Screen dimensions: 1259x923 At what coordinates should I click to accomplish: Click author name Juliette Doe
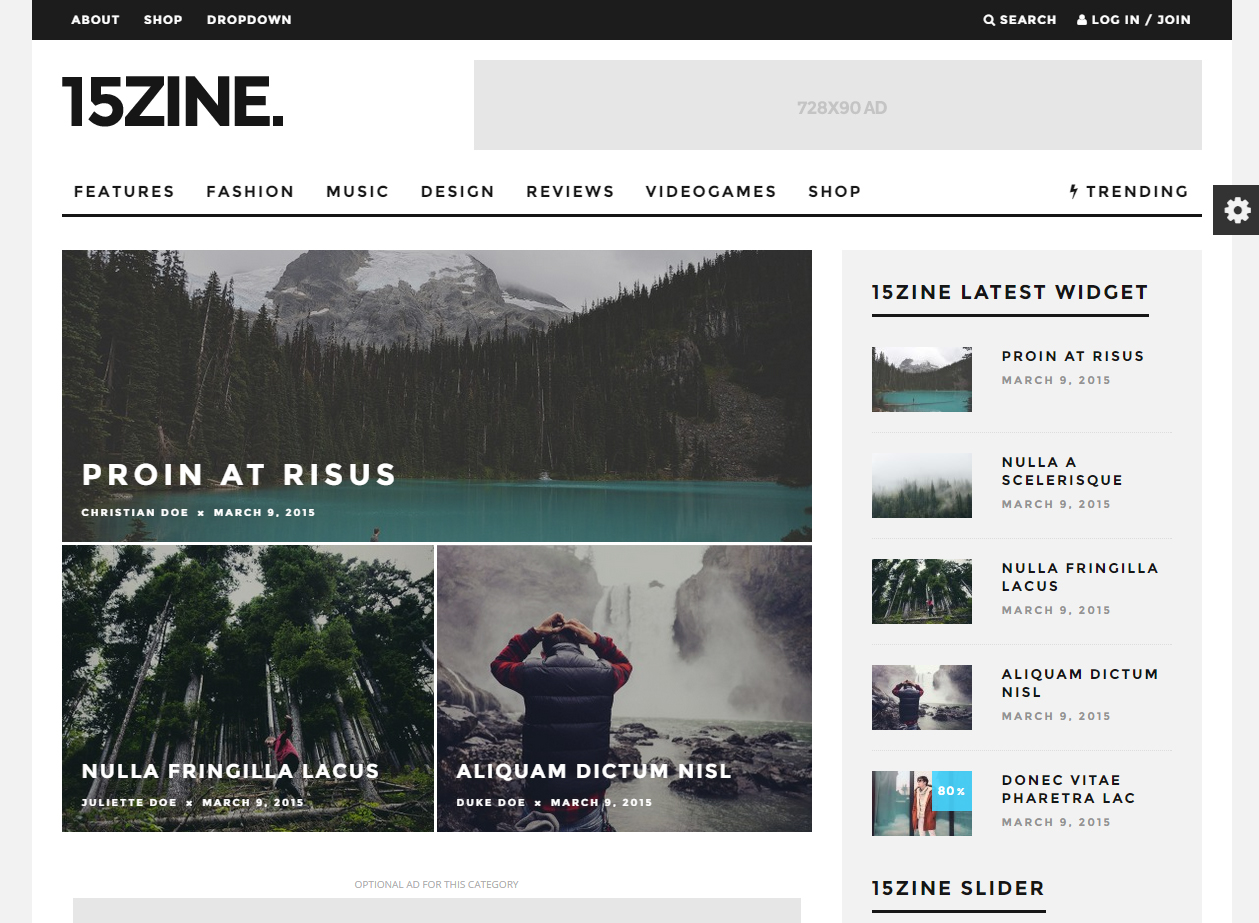coord(129,802)
